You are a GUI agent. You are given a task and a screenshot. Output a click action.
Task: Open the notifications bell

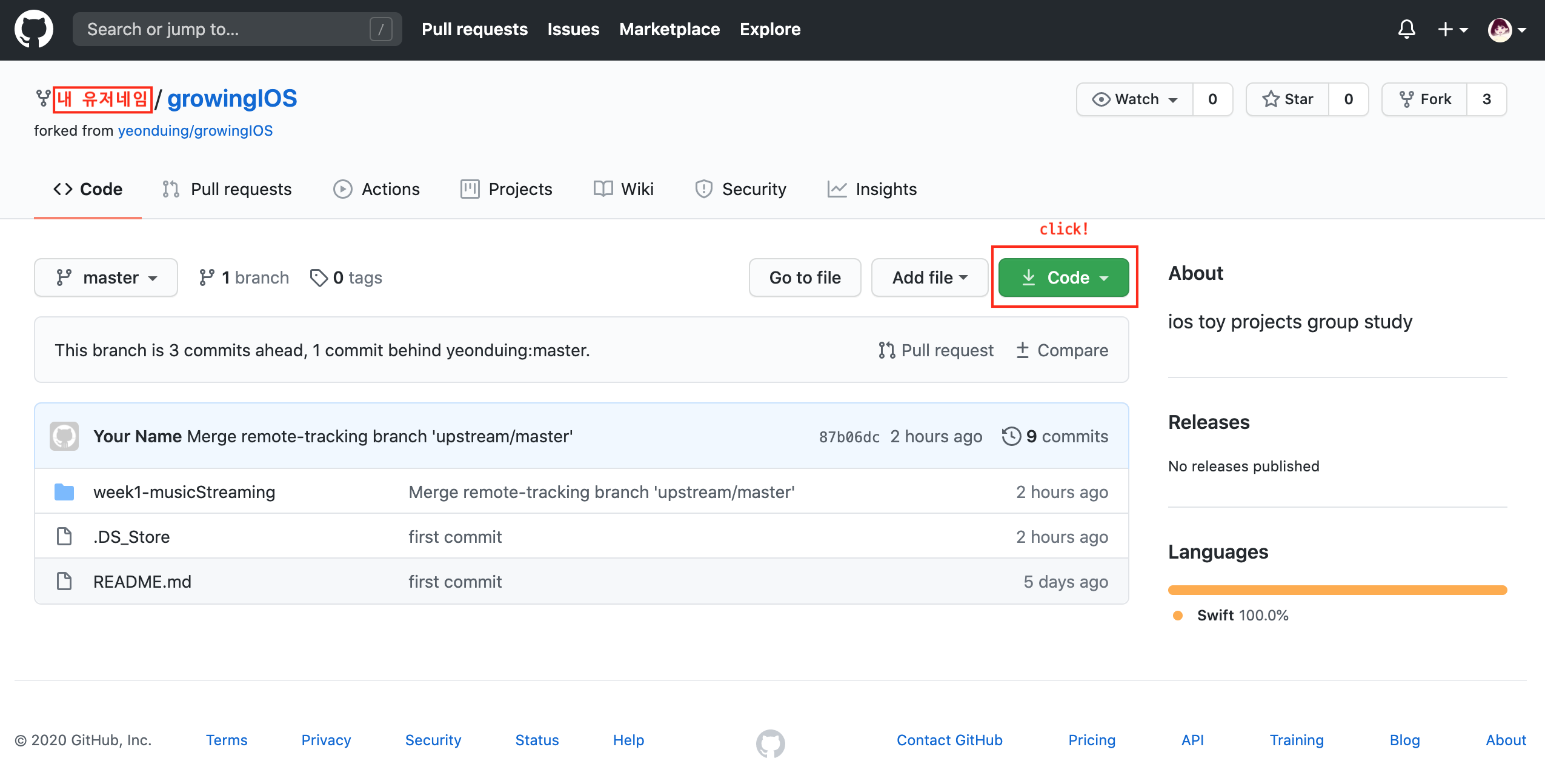tap(1406, 29)
